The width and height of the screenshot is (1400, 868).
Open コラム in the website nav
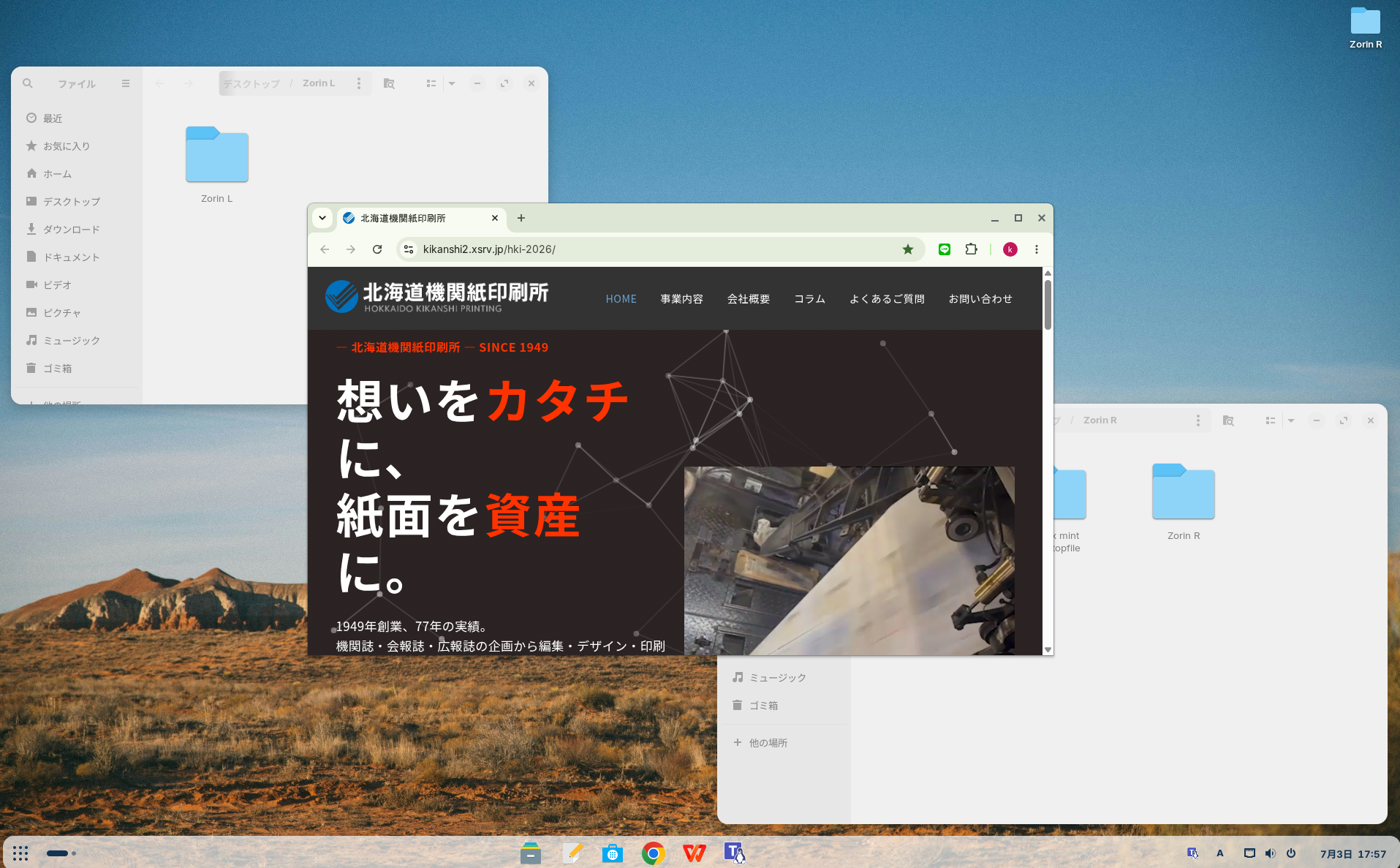click(810, 299)
